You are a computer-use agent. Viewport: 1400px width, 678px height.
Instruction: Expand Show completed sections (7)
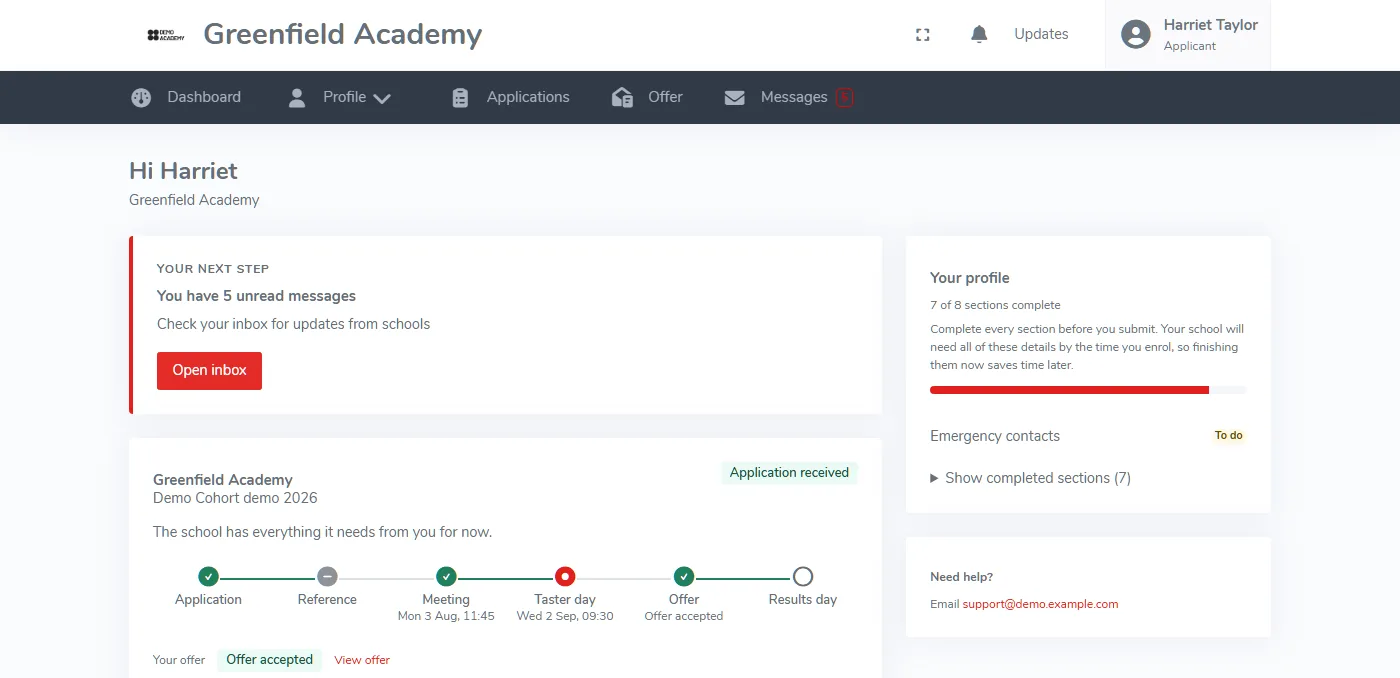click(x=1030, y=478)
